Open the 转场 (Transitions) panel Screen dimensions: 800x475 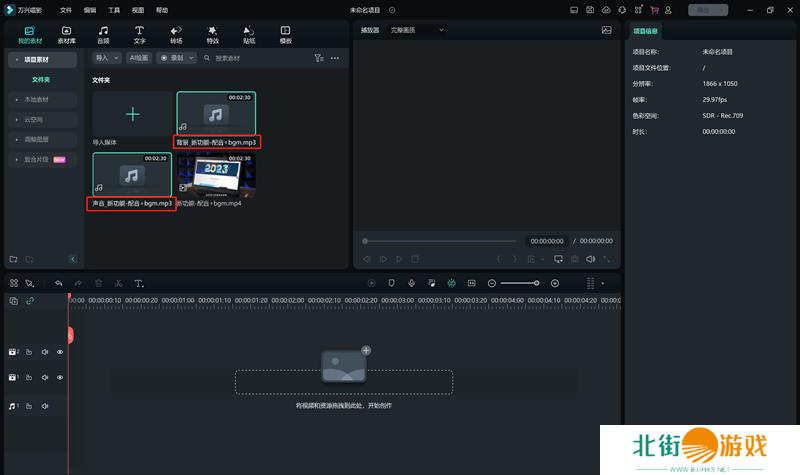click(x=176, y=35)
